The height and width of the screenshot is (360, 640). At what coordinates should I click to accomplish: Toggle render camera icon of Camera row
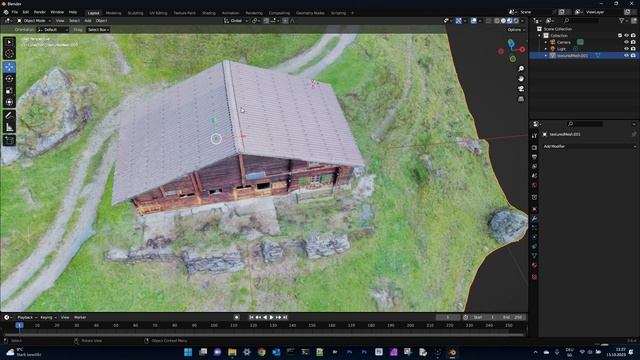coord(633,42)
